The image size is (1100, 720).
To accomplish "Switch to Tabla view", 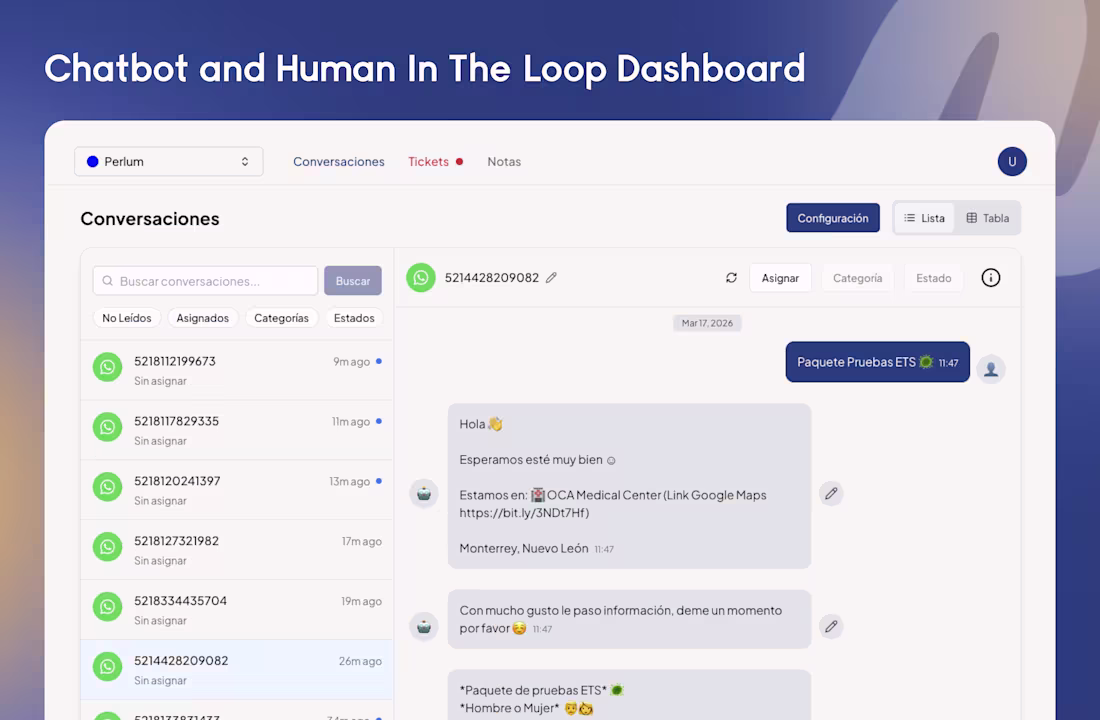I will [x=988, y=218].
